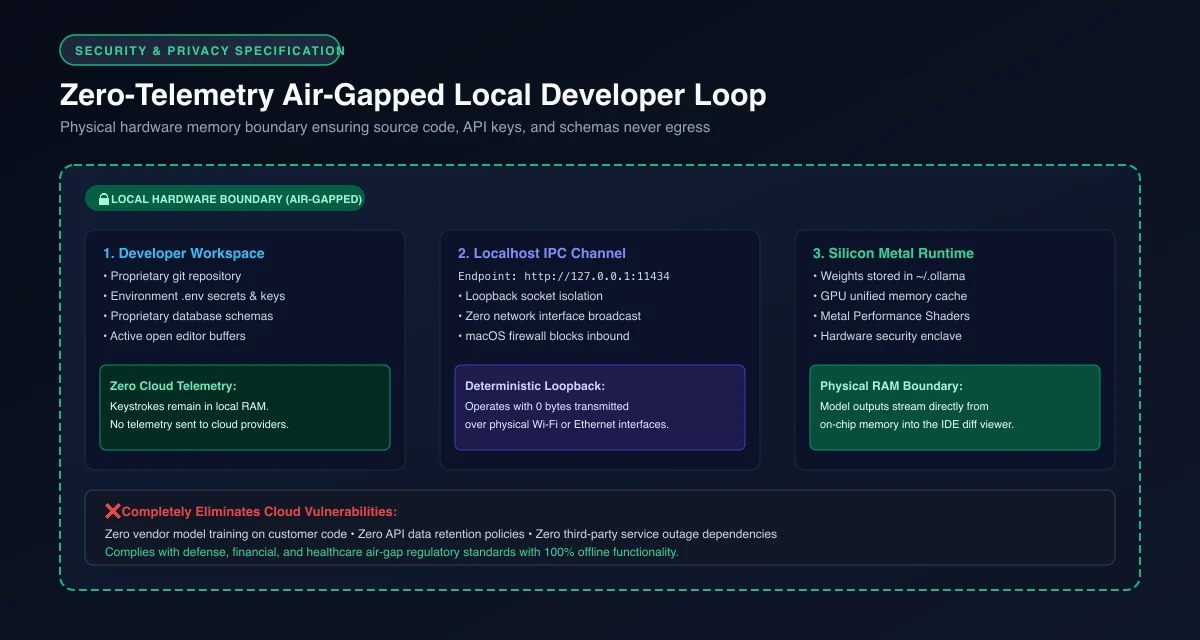Click the "Deterministic Loopback:" heading
1200x640 pixels.
(x=535, y=386)
